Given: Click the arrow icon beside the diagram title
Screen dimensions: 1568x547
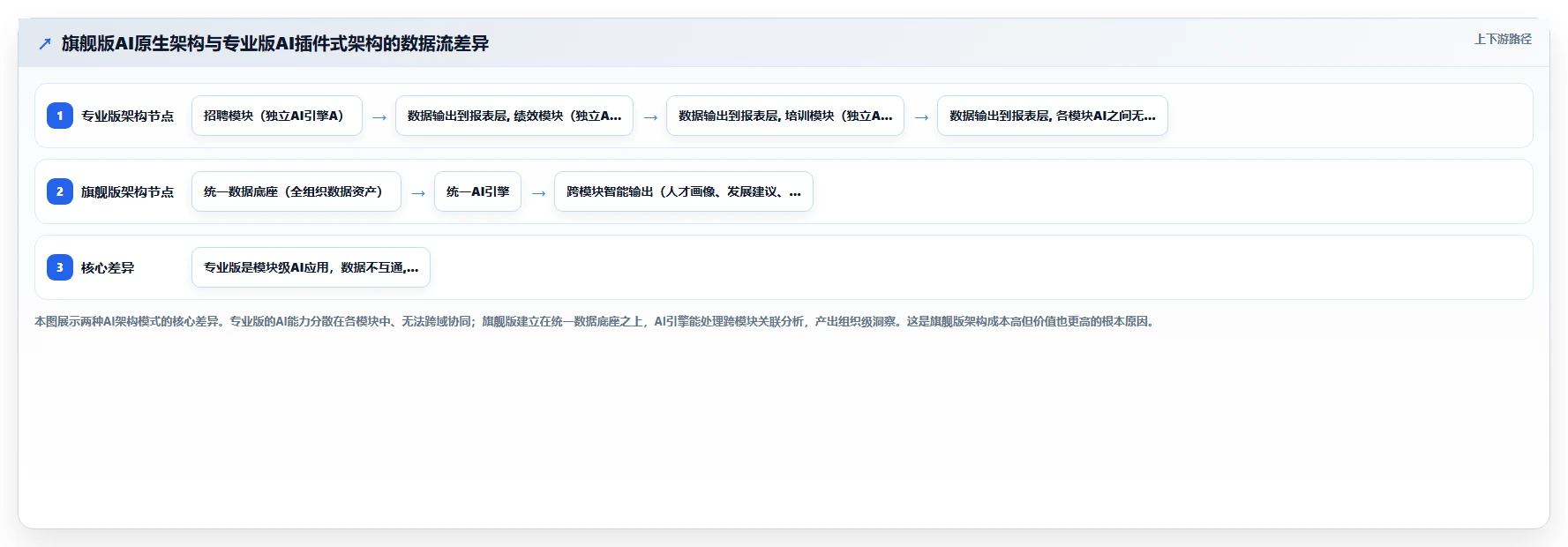Looking at the screenshot, I should tap(45, 43).
